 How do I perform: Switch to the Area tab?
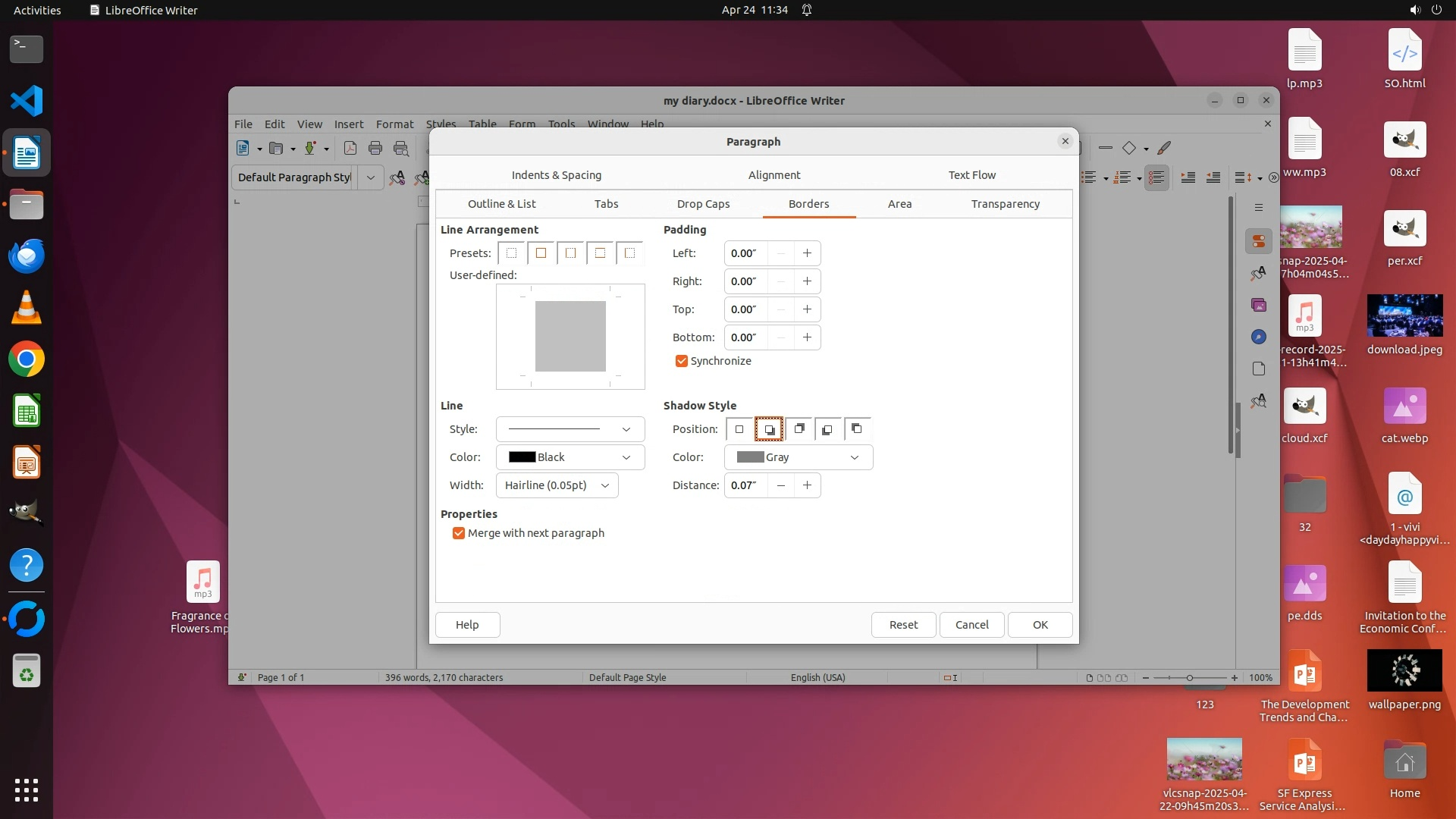tap(899, 204)
